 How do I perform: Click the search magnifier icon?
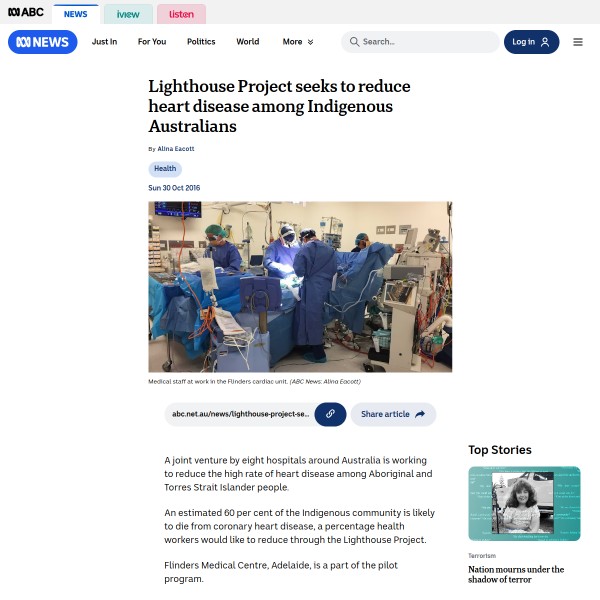tap(354, 42)
